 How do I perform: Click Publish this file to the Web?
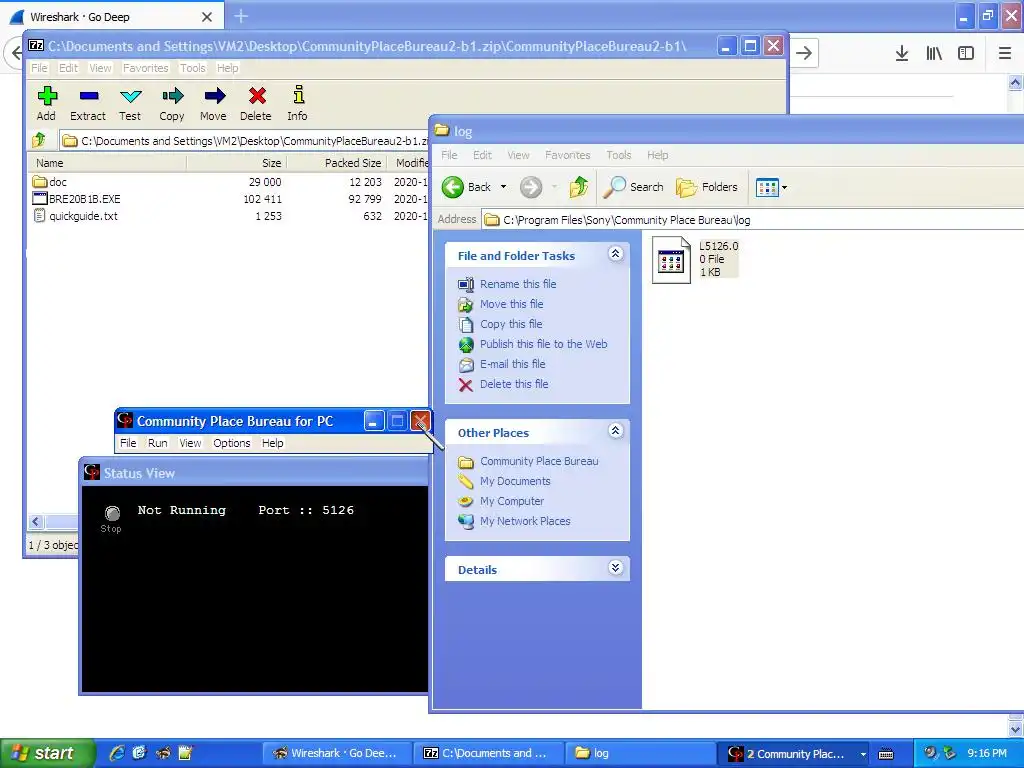(x=543, y=344)
